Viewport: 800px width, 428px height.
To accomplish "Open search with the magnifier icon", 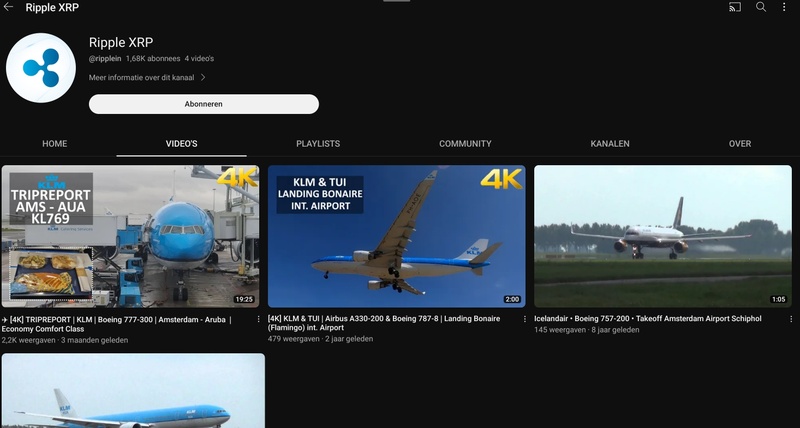I will point(761,7).
